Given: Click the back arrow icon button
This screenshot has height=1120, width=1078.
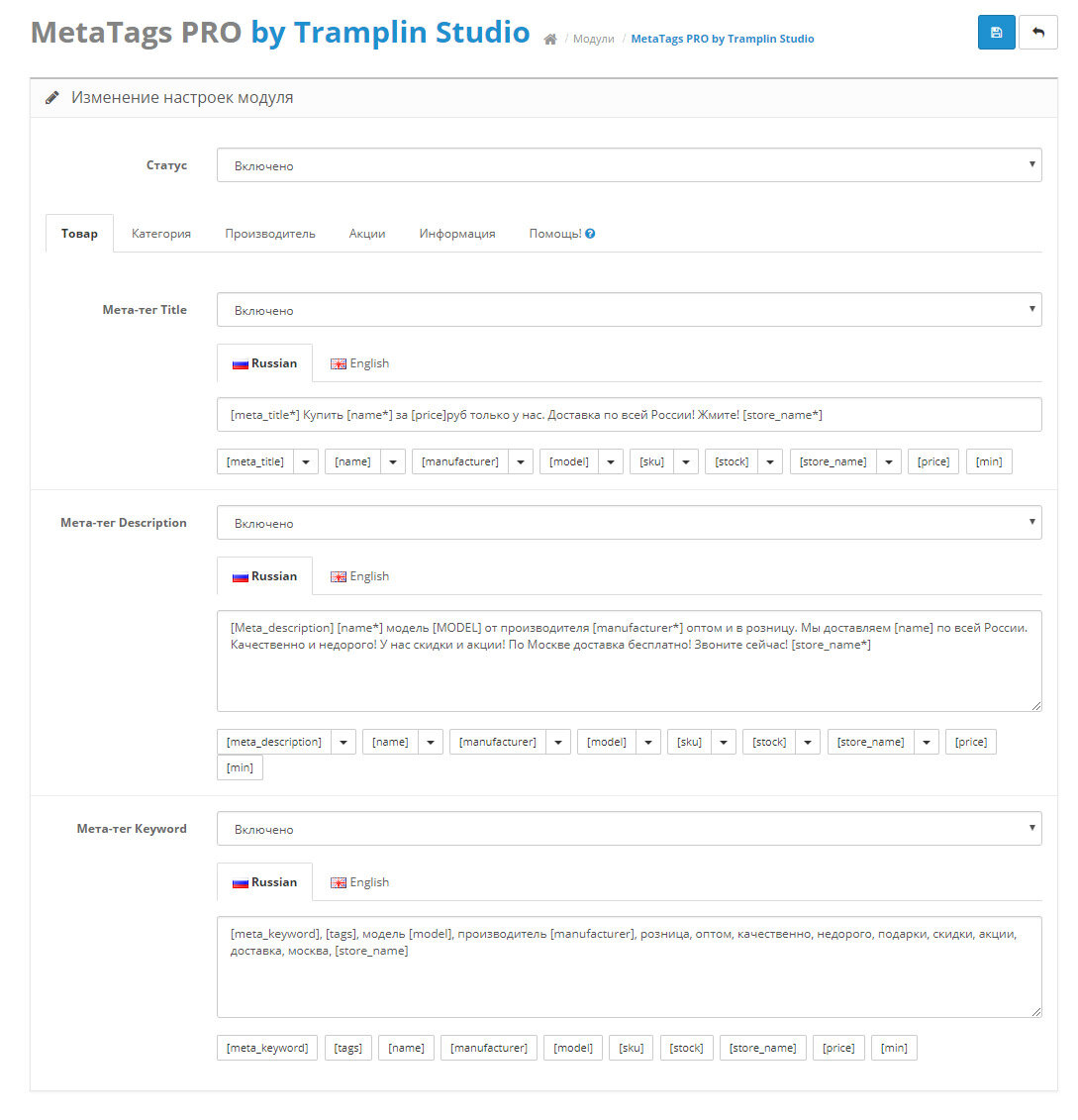Looking at the screenshot, I should tap(1037, 33).
